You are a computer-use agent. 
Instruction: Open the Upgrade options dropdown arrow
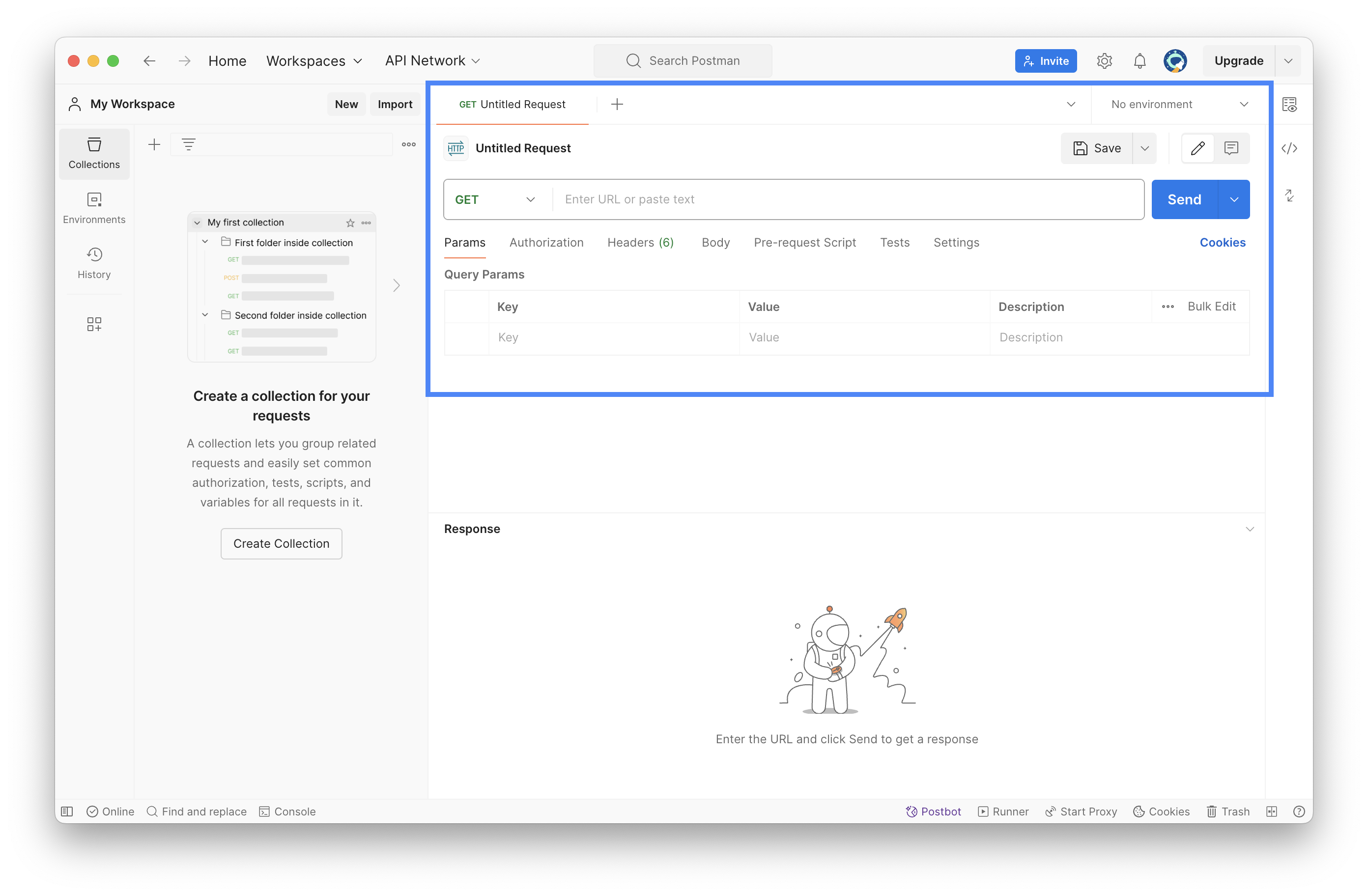(1288, 61)
